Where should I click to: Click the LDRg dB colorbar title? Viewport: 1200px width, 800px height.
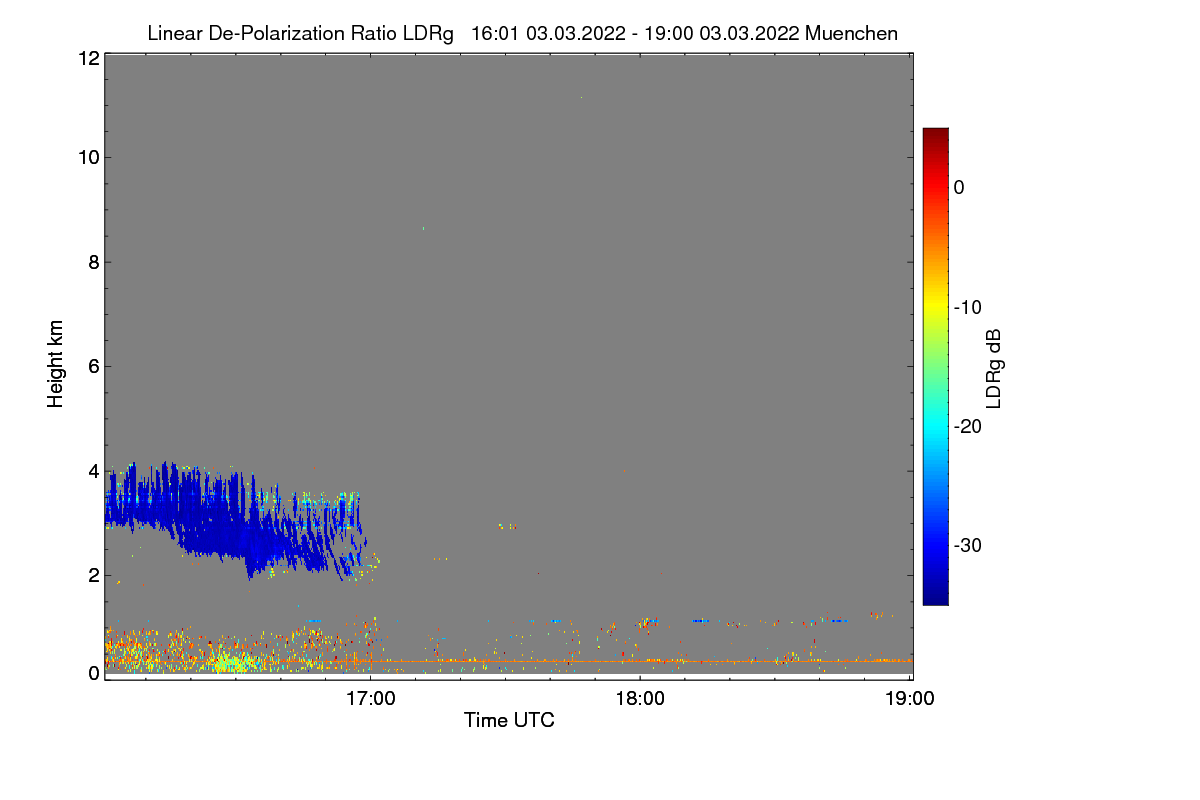tap(994, 367)
